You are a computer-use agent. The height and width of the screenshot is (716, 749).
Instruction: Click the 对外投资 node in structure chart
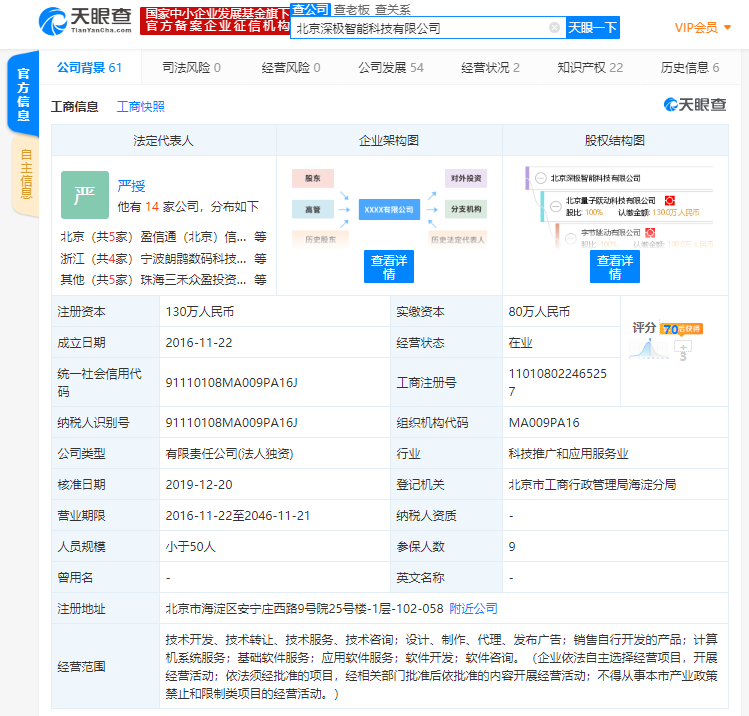[466, 178]
